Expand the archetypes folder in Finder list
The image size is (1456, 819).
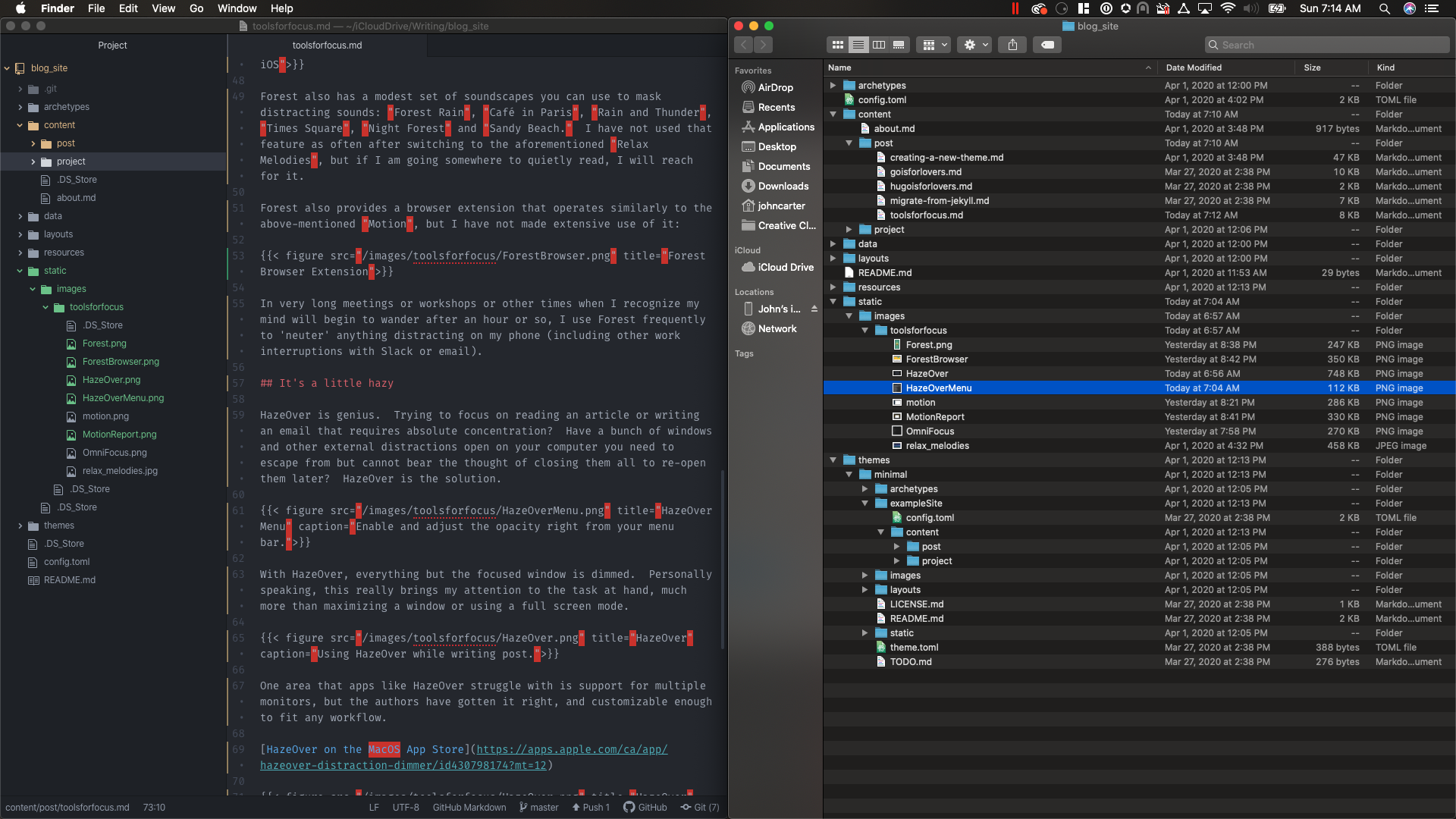pos(833,86)
